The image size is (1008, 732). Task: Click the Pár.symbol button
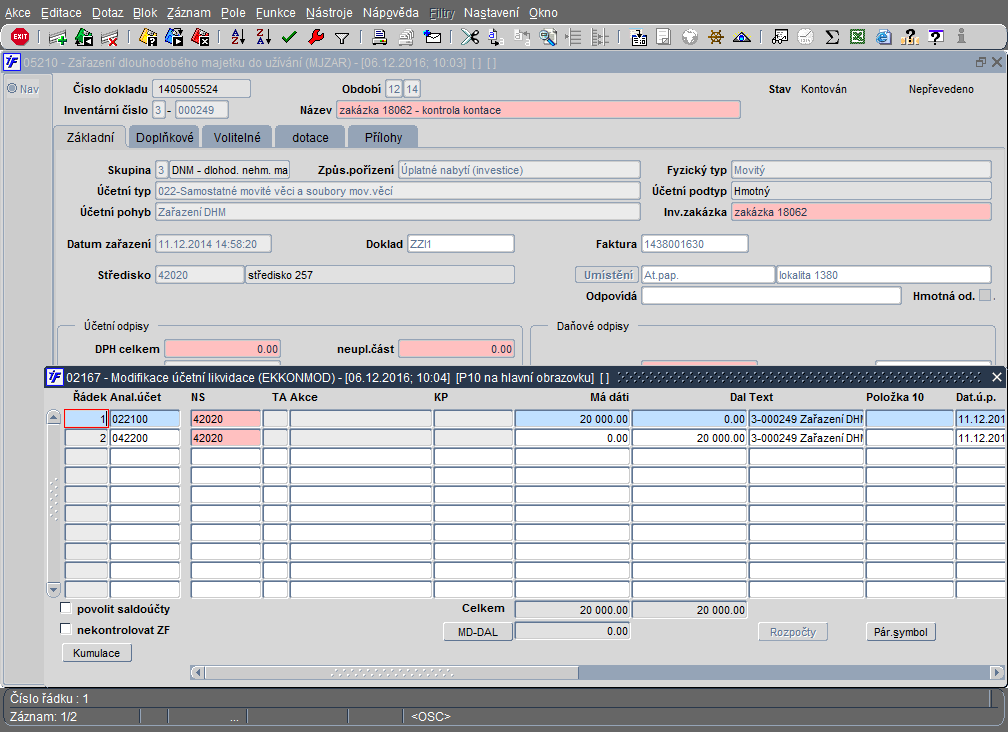(x=900, y=632)
